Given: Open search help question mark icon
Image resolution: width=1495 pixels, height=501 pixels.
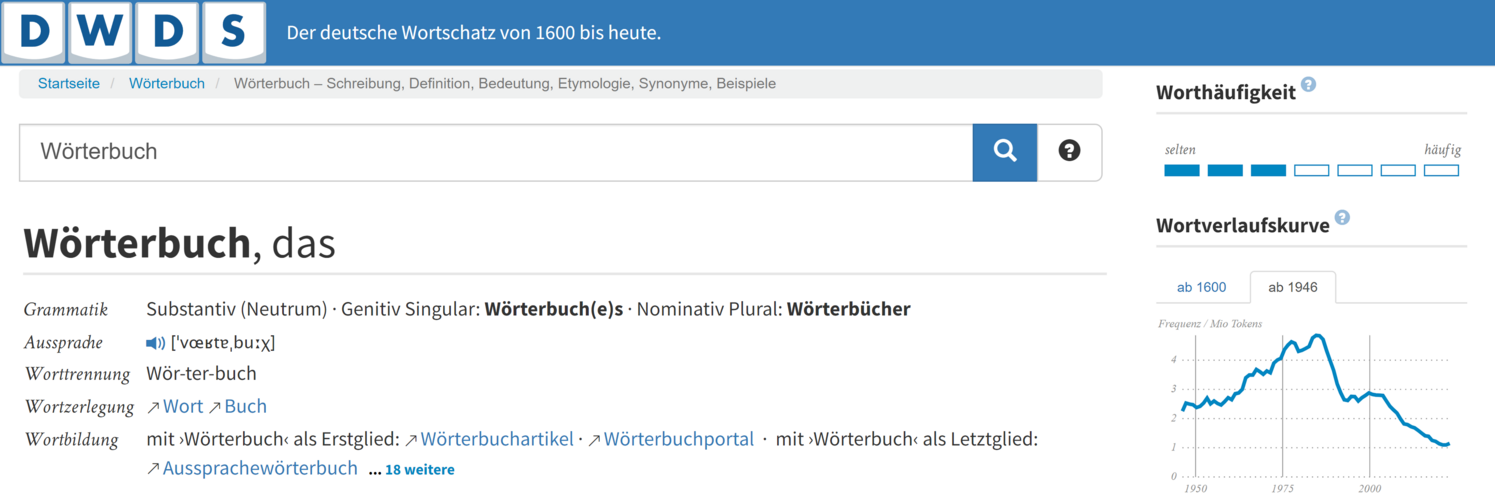Looking at the screenshot, I should [x=1069, y=152].
